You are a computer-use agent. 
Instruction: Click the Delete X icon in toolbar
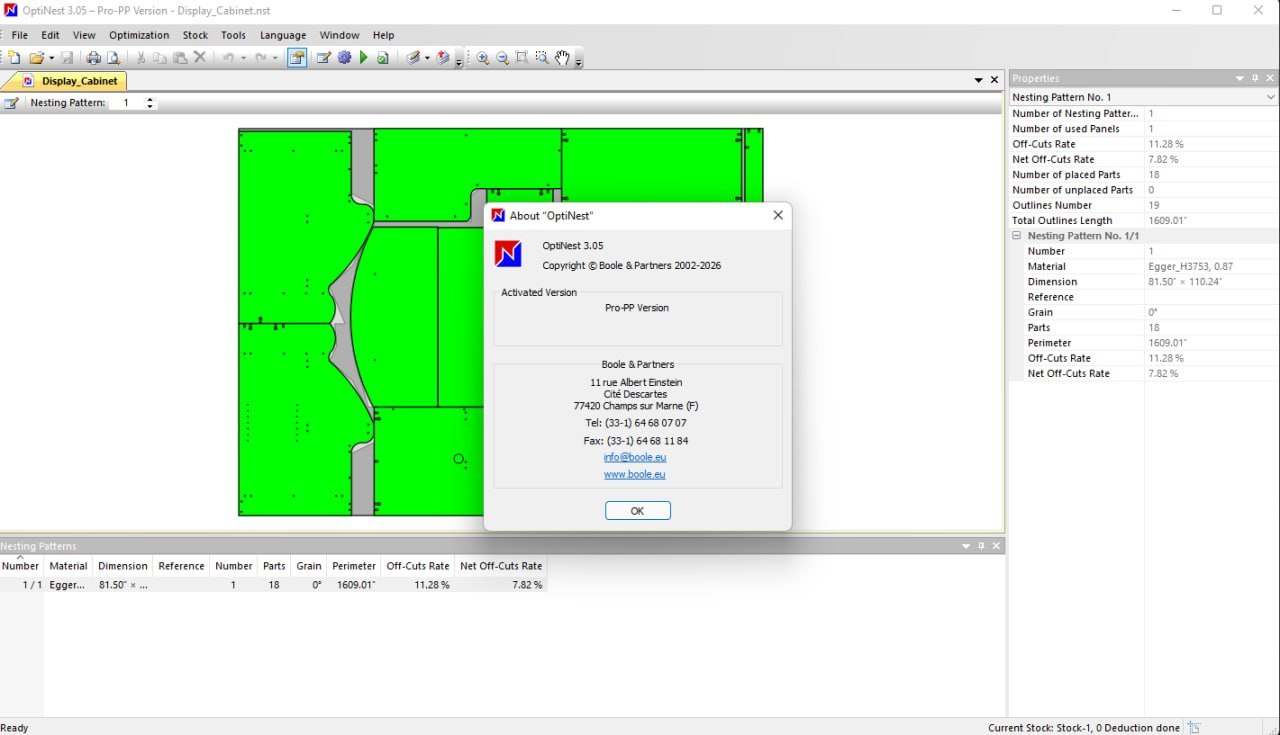pos(200,58)
